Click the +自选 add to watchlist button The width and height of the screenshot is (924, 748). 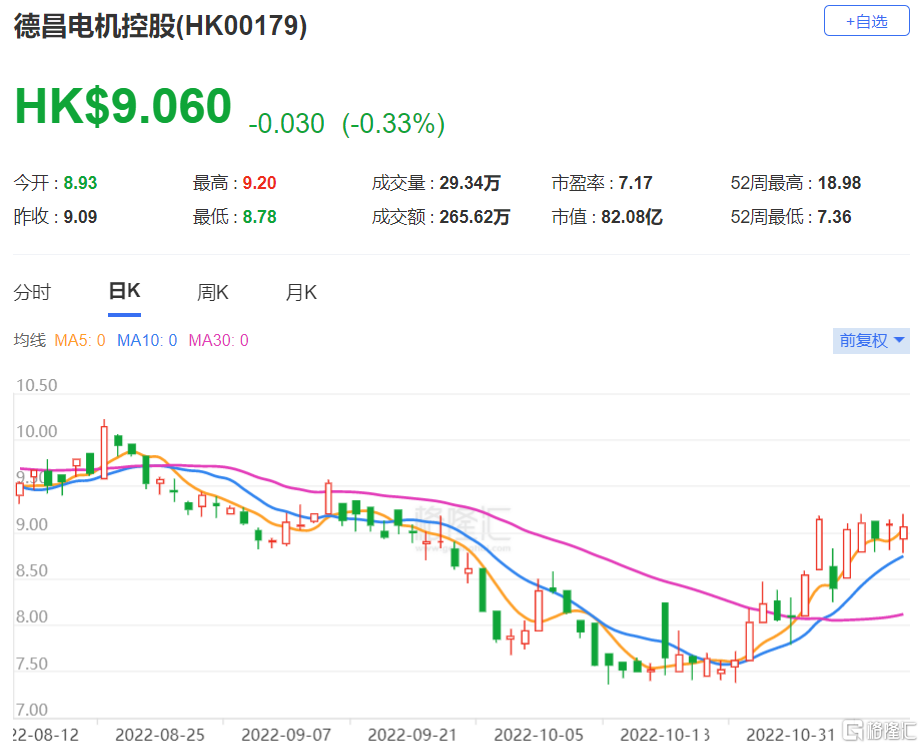tap(866, 21)
